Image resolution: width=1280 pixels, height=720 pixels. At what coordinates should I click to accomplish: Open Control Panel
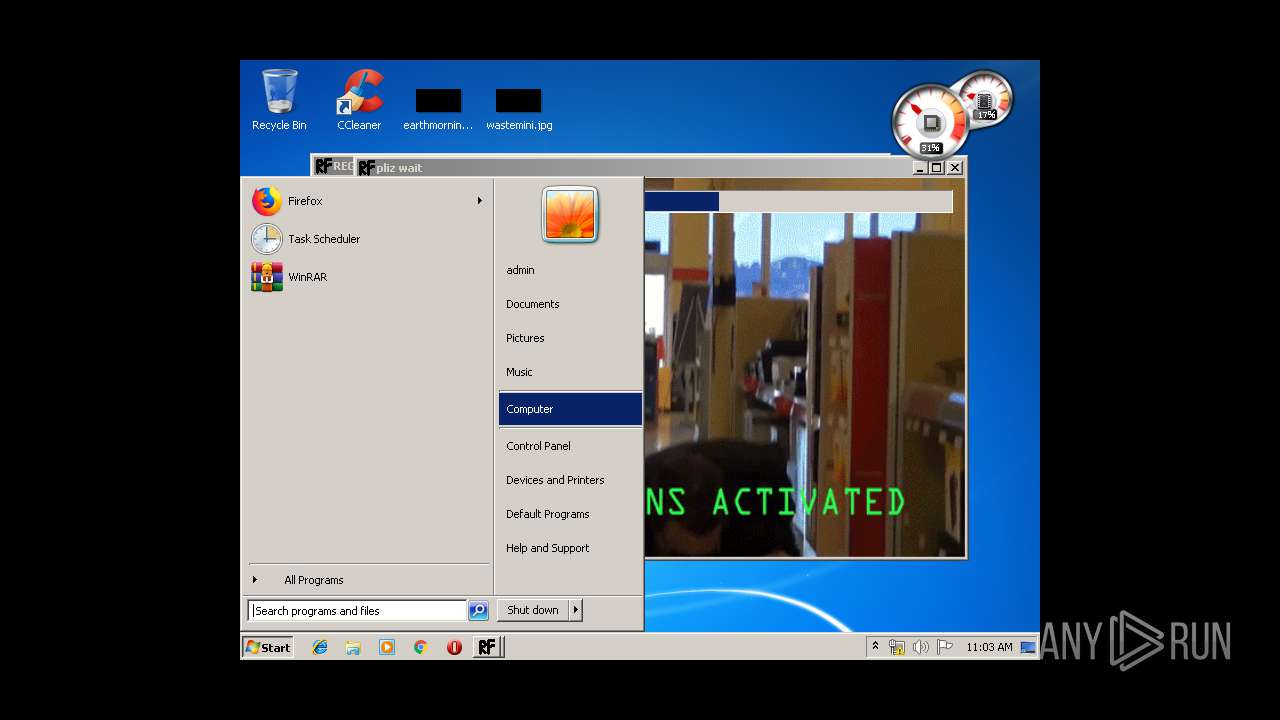click(570, 446)
